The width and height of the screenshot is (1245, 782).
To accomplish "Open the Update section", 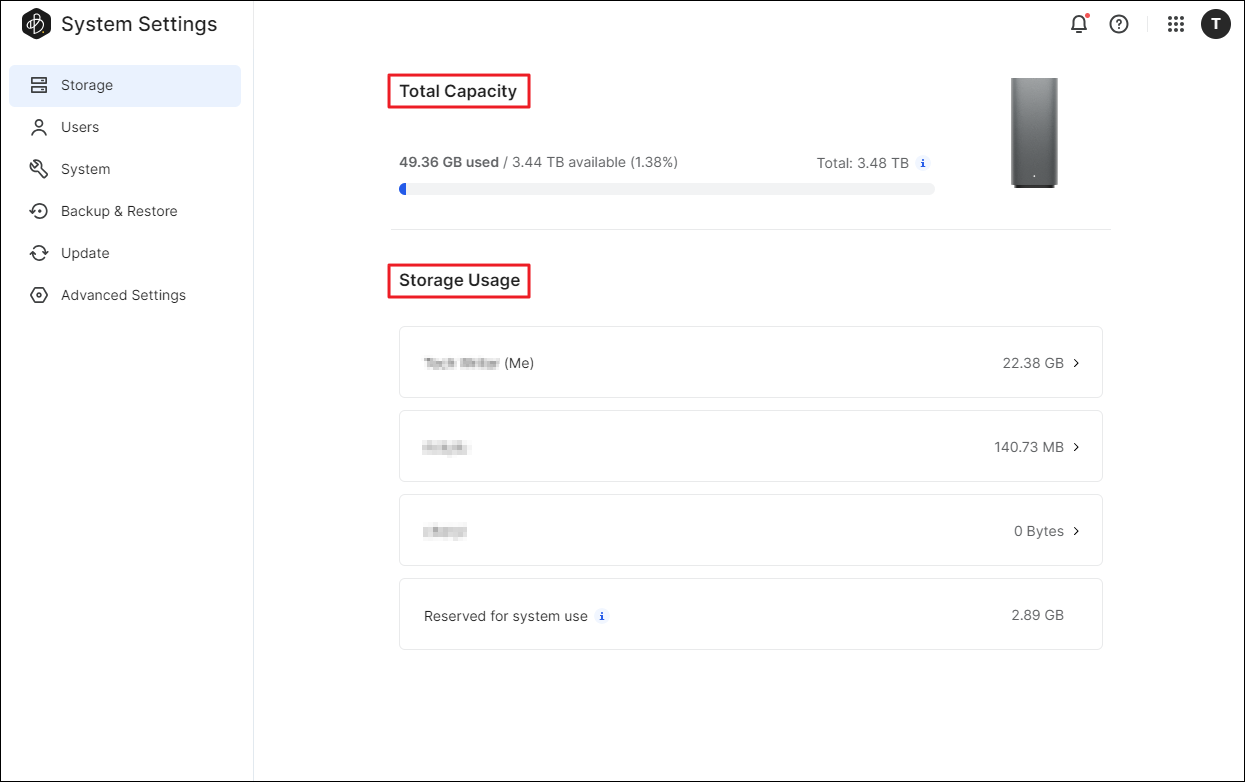I will coord(84,253).
